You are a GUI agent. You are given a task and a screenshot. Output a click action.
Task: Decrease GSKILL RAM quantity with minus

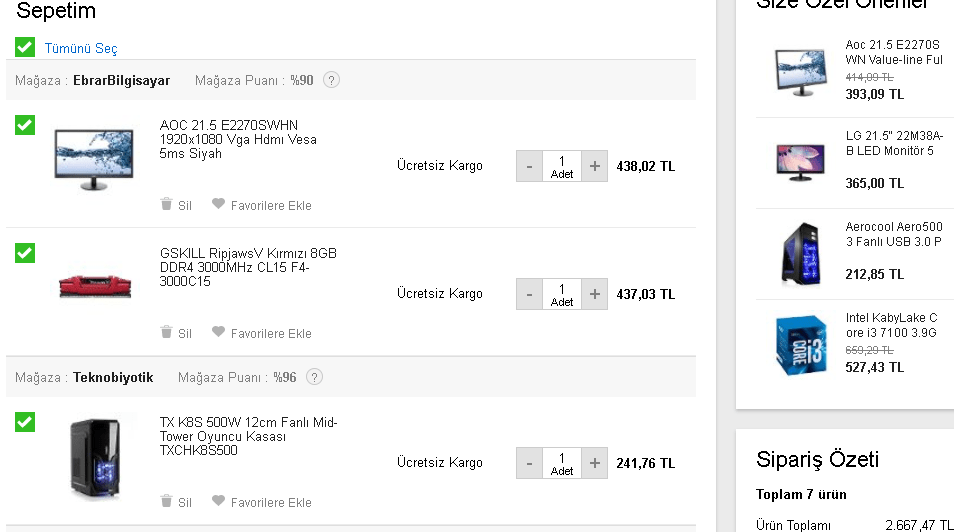pos(530,294)
